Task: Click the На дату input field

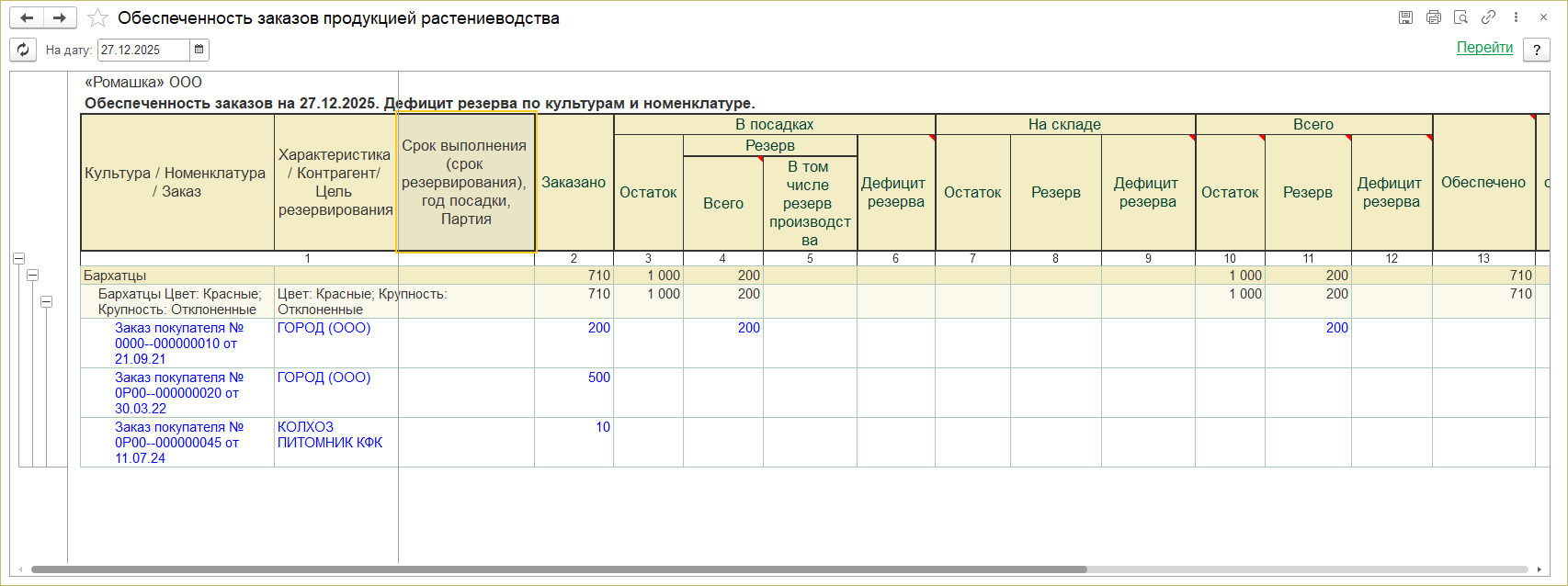Action: (x=142, y=51)
